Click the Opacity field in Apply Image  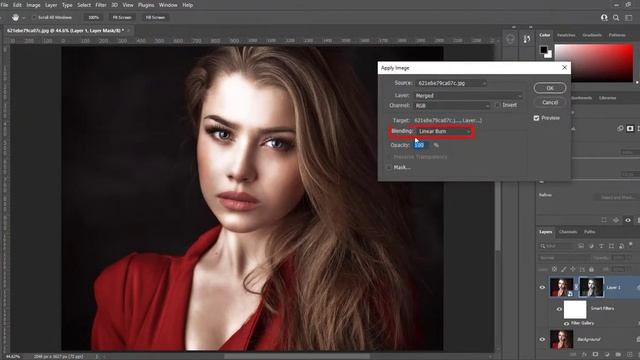422,145
